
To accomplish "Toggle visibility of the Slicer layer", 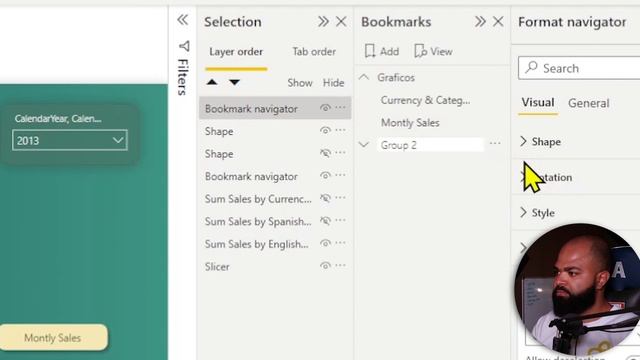I will [x=325, y=266].
